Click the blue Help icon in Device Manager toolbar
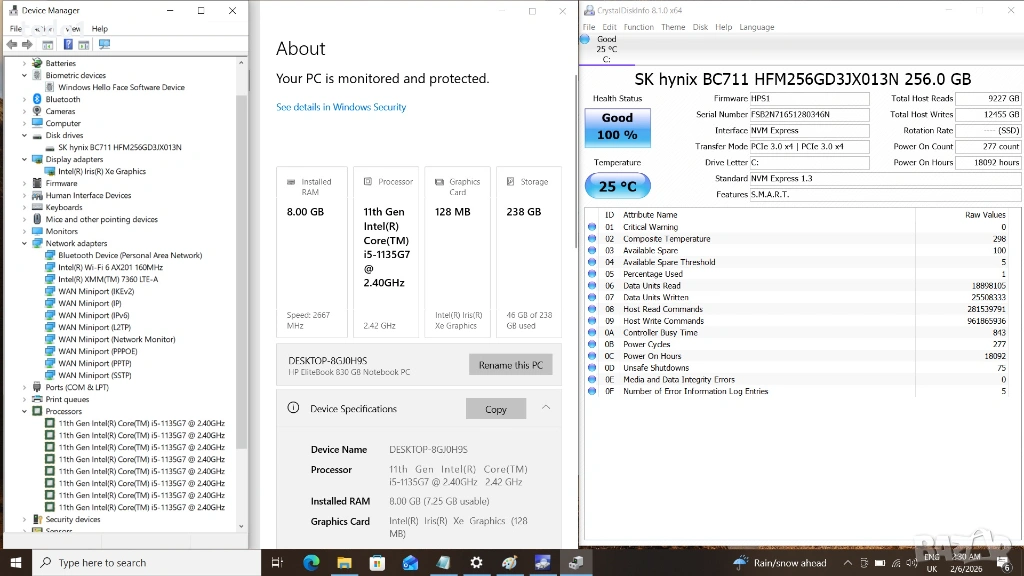 tap(68, 44)
